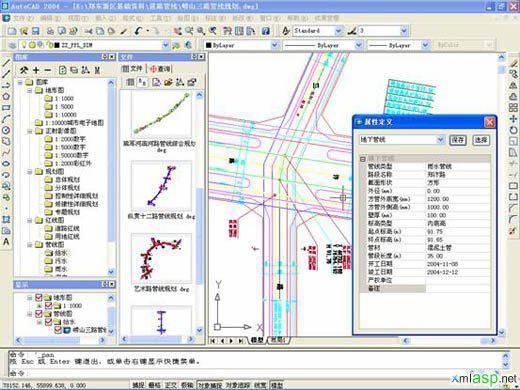Click the minus icon in library panel
Image resolution: width=520 pixels, height=390 pixels.
point(47,70)
